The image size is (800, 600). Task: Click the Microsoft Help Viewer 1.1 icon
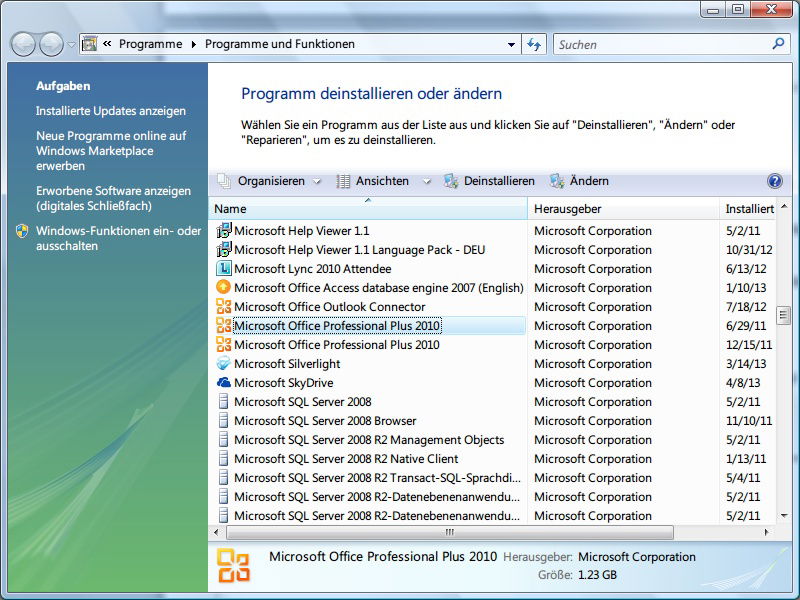tap(223, 231)
